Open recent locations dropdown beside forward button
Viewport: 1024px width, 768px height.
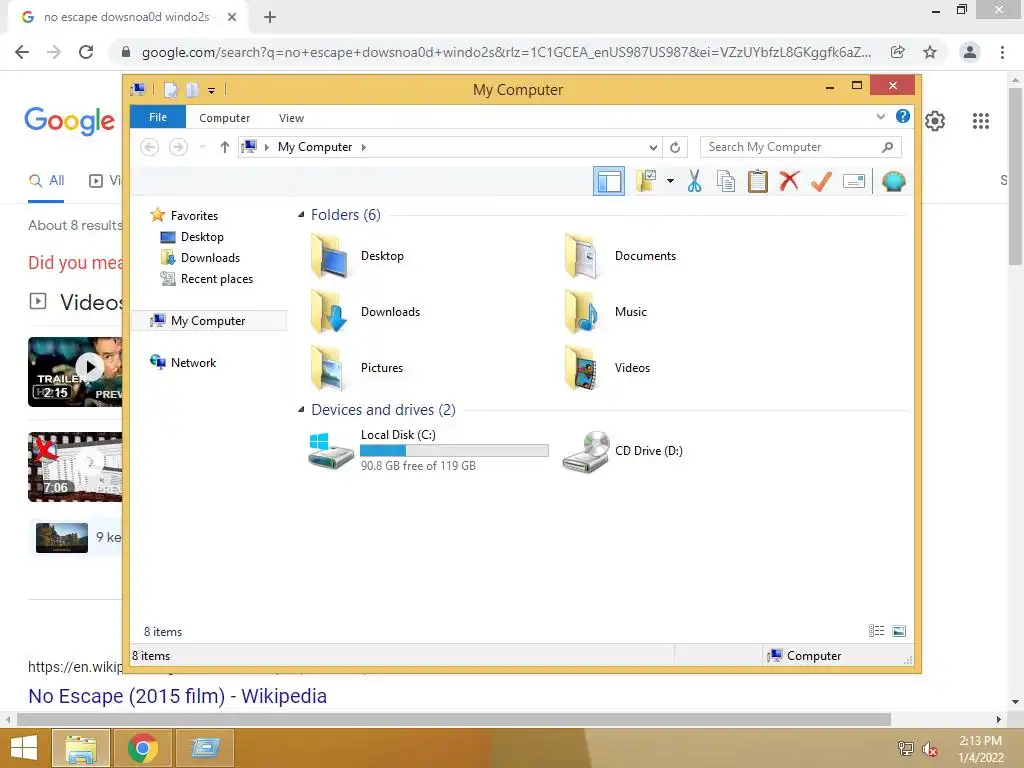202,147
